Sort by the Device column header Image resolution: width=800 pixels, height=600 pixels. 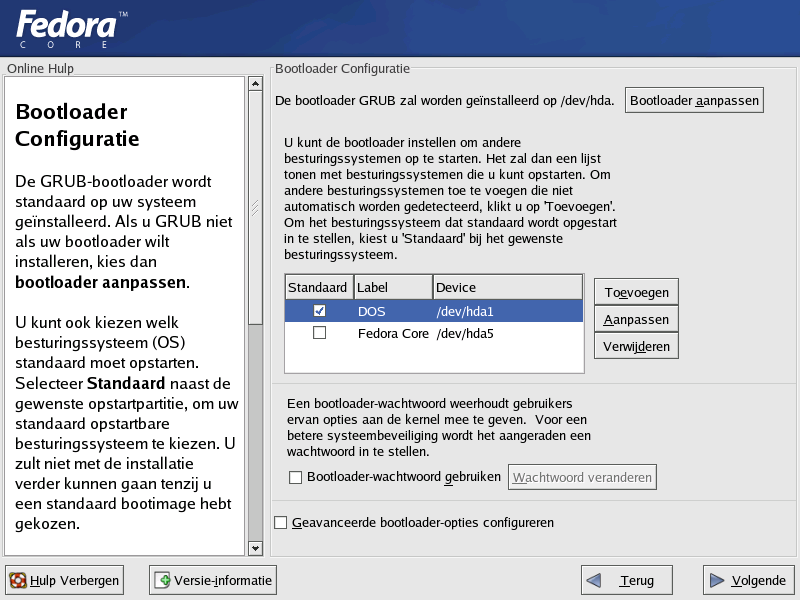pos(508,287)
